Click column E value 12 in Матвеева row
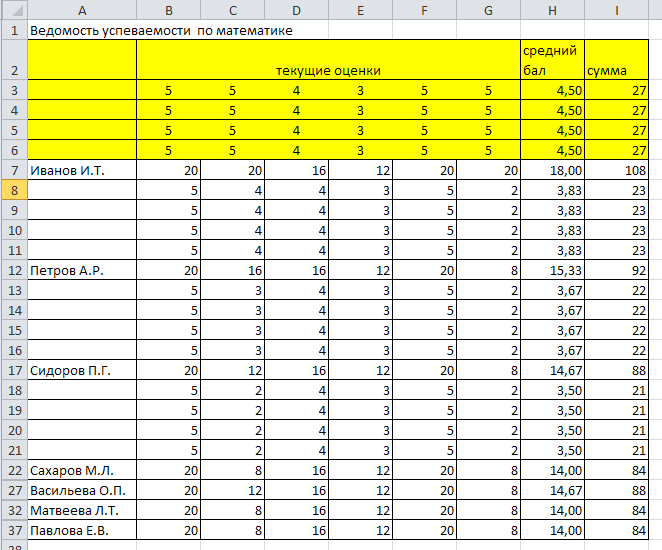 361,510
